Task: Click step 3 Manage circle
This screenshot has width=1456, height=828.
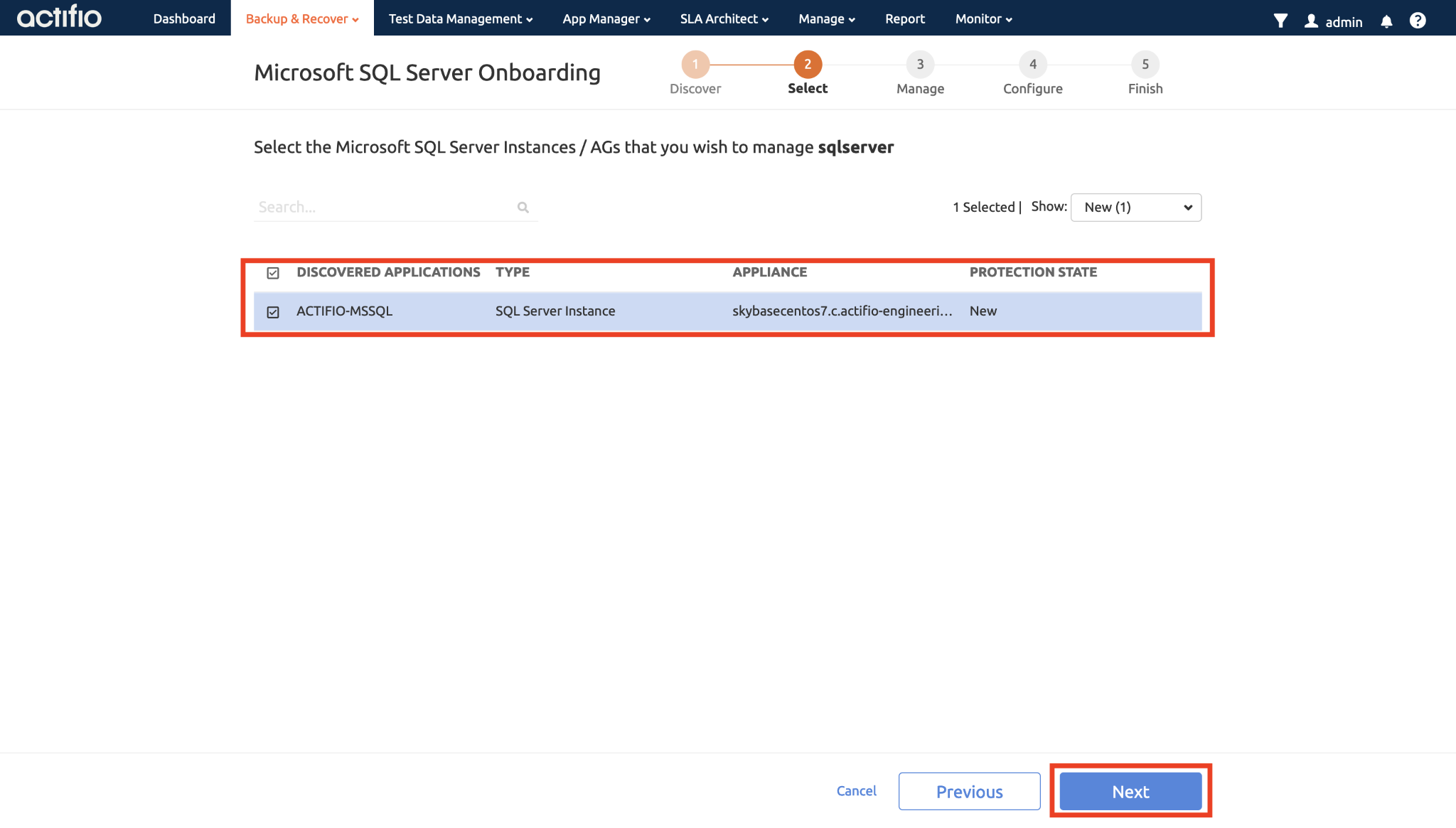Action: tap(920, 65)
